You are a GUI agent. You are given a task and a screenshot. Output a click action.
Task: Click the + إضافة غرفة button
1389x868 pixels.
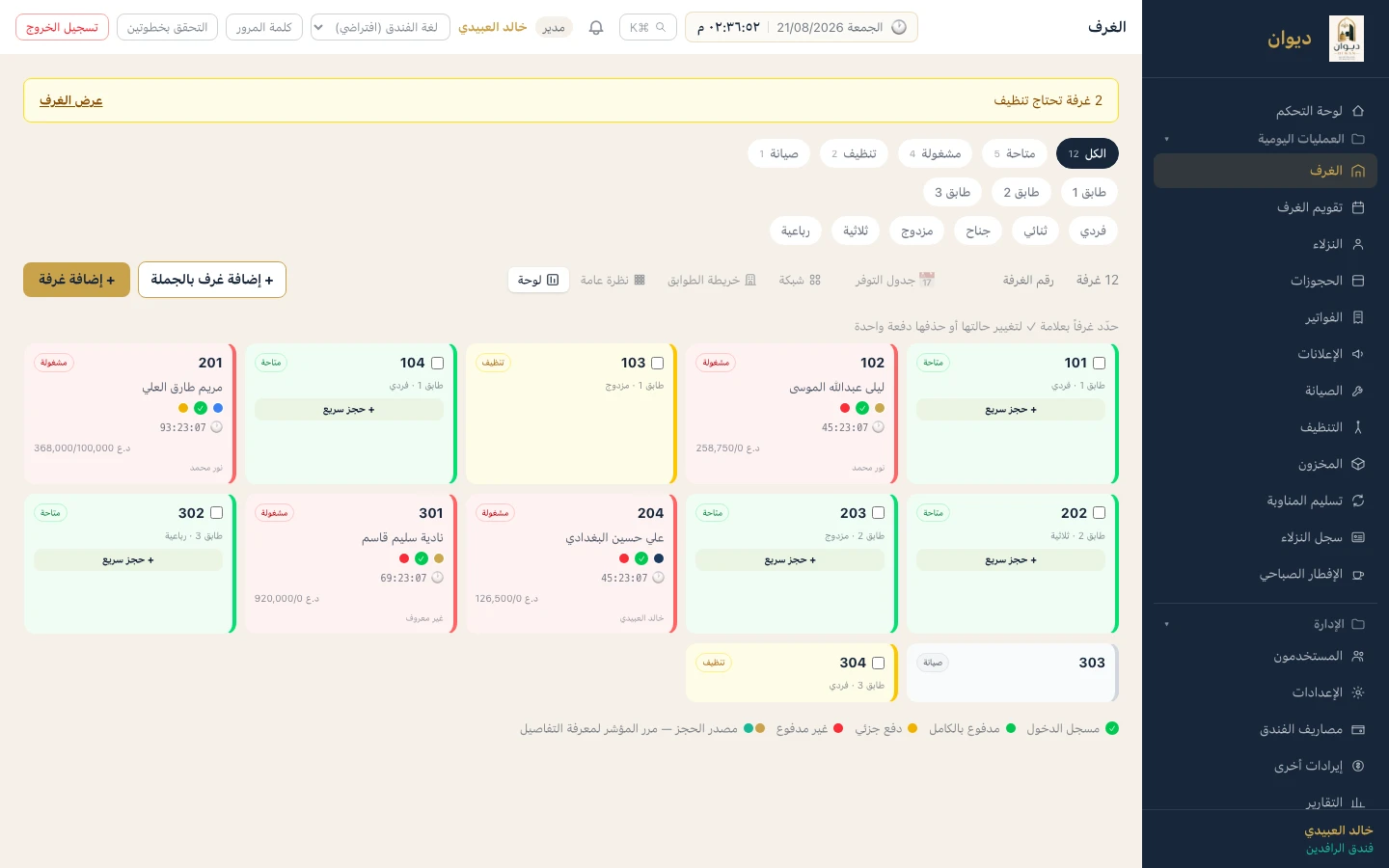[x=76, y=280]
